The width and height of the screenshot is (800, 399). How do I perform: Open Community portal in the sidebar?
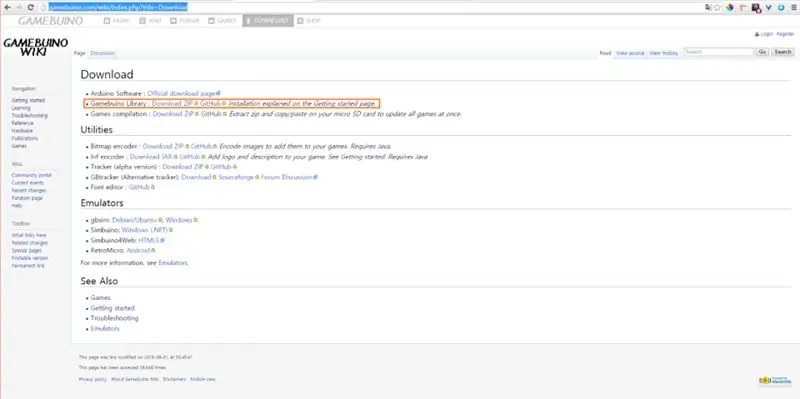click(x=31, y=175)
